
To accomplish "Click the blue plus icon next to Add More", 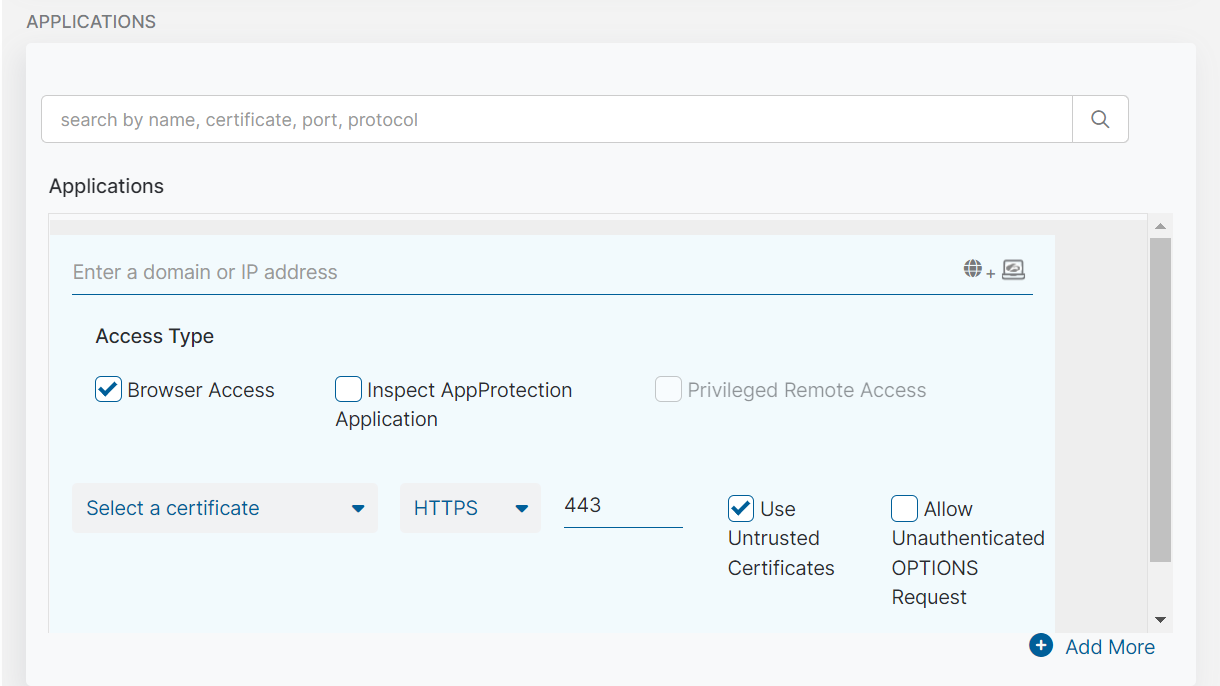I will click(x=1040, y=646).
